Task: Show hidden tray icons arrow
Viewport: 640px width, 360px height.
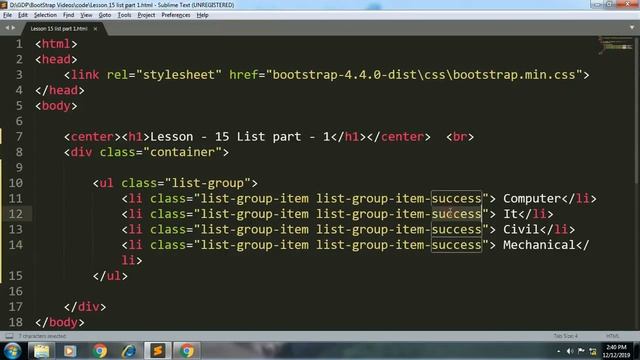Action: pyautogui.click(x=558, y=351)
